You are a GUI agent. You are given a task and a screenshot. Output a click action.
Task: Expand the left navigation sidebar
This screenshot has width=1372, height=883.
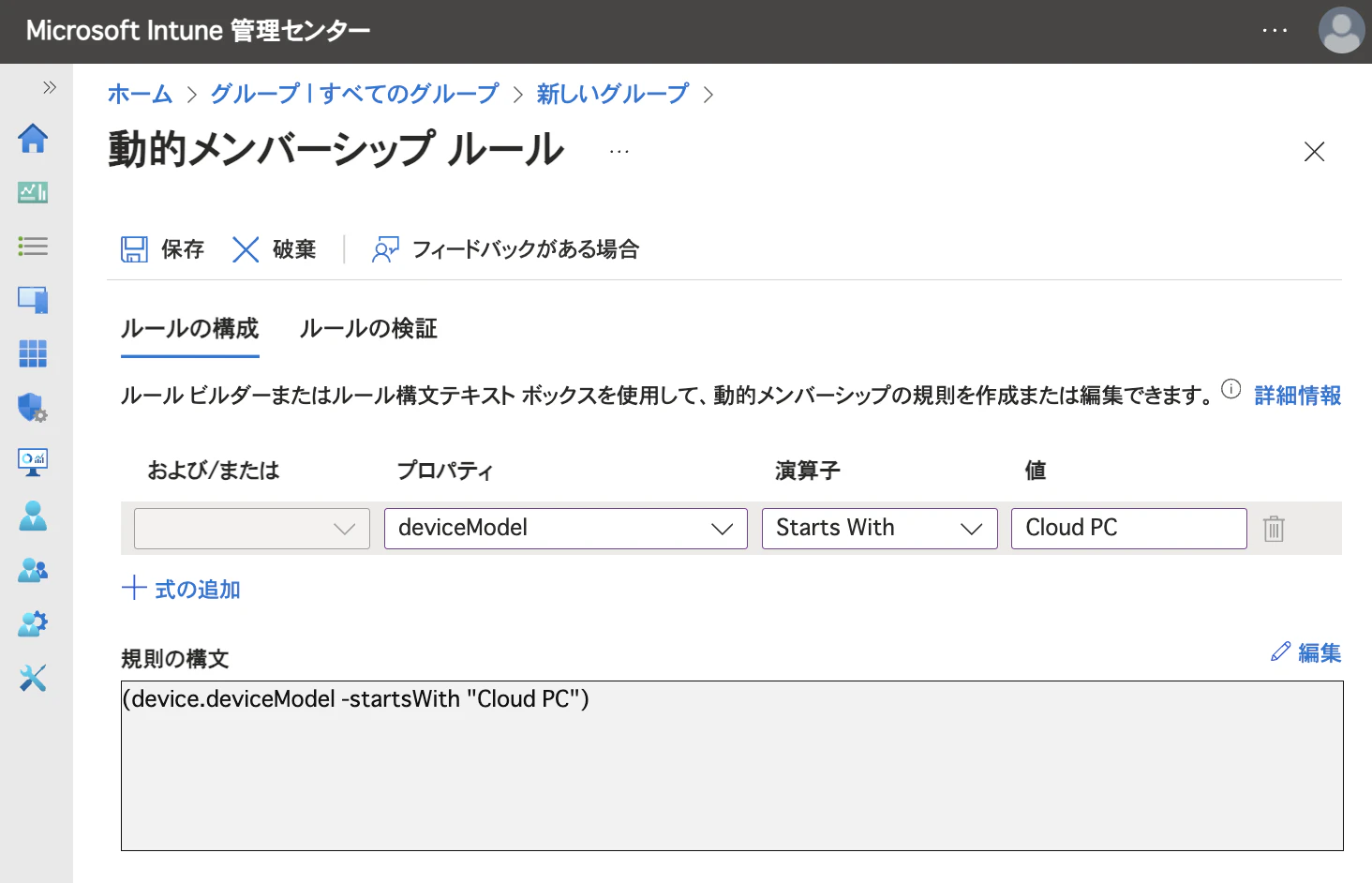(50, 87)
